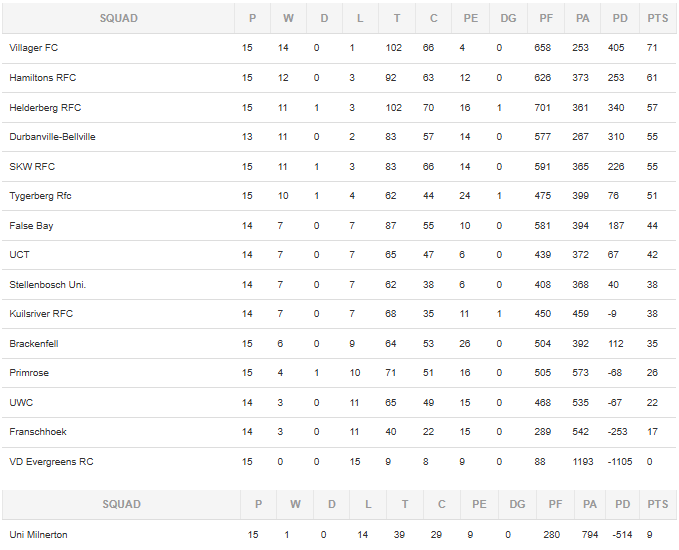This screenshot has height=550, width=679.
Task: Open VD Evergreens RC squad entry
Action: [x=51, y=462]
